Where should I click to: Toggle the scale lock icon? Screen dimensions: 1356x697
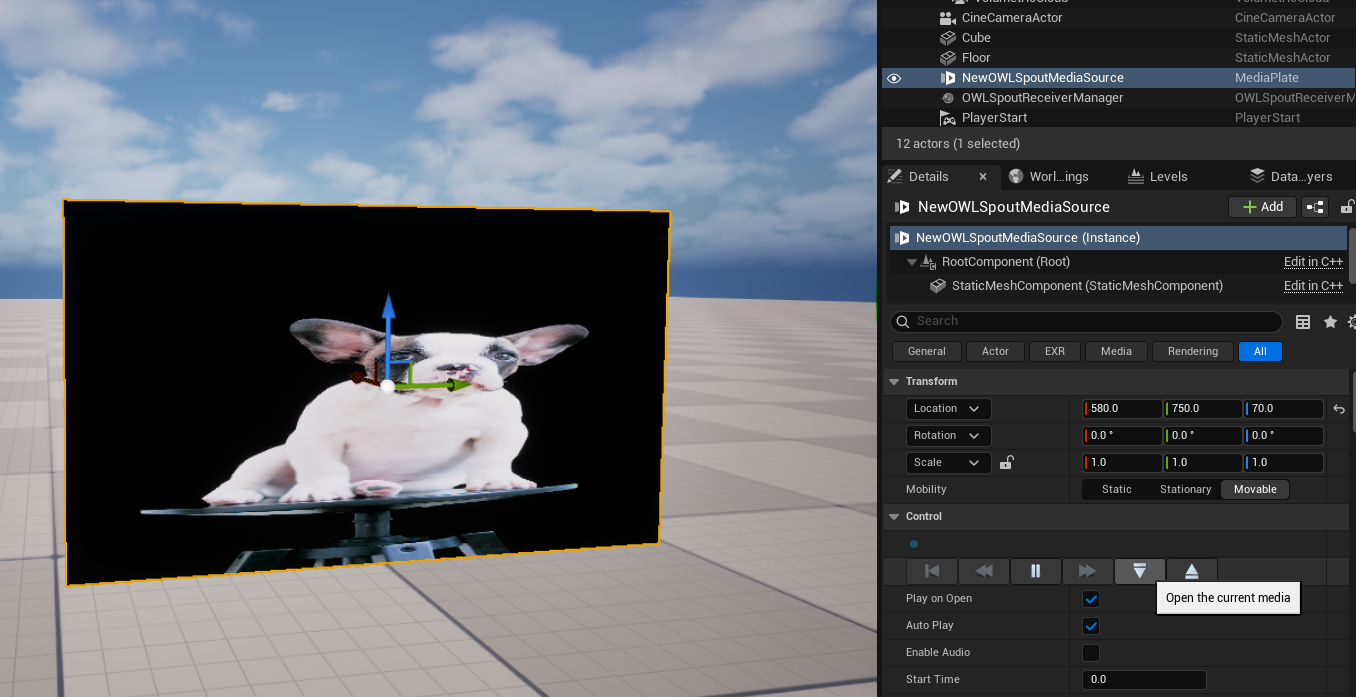click(x=1008, y=463)
